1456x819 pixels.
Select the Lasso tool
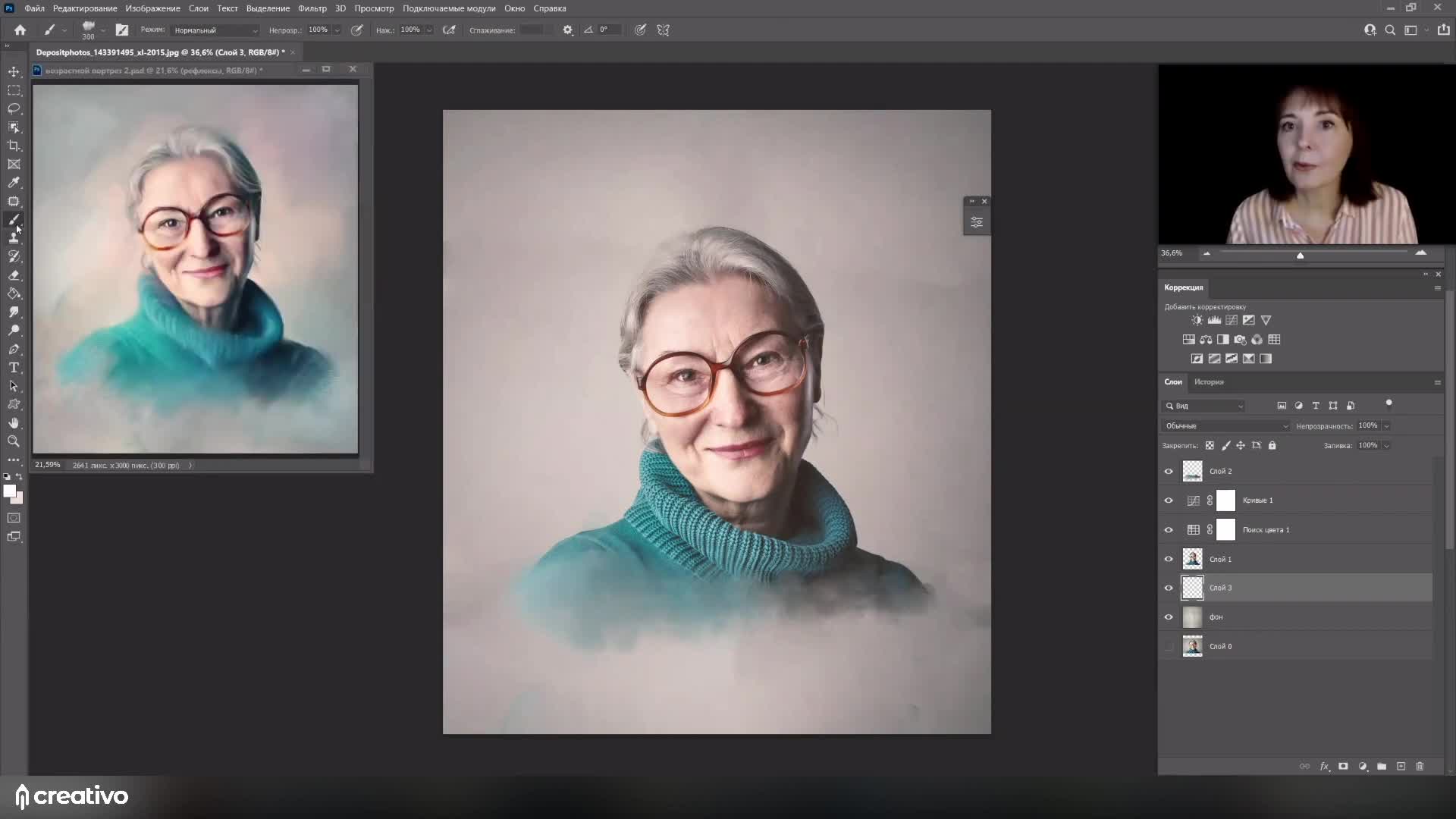click(x=14, y=108)
